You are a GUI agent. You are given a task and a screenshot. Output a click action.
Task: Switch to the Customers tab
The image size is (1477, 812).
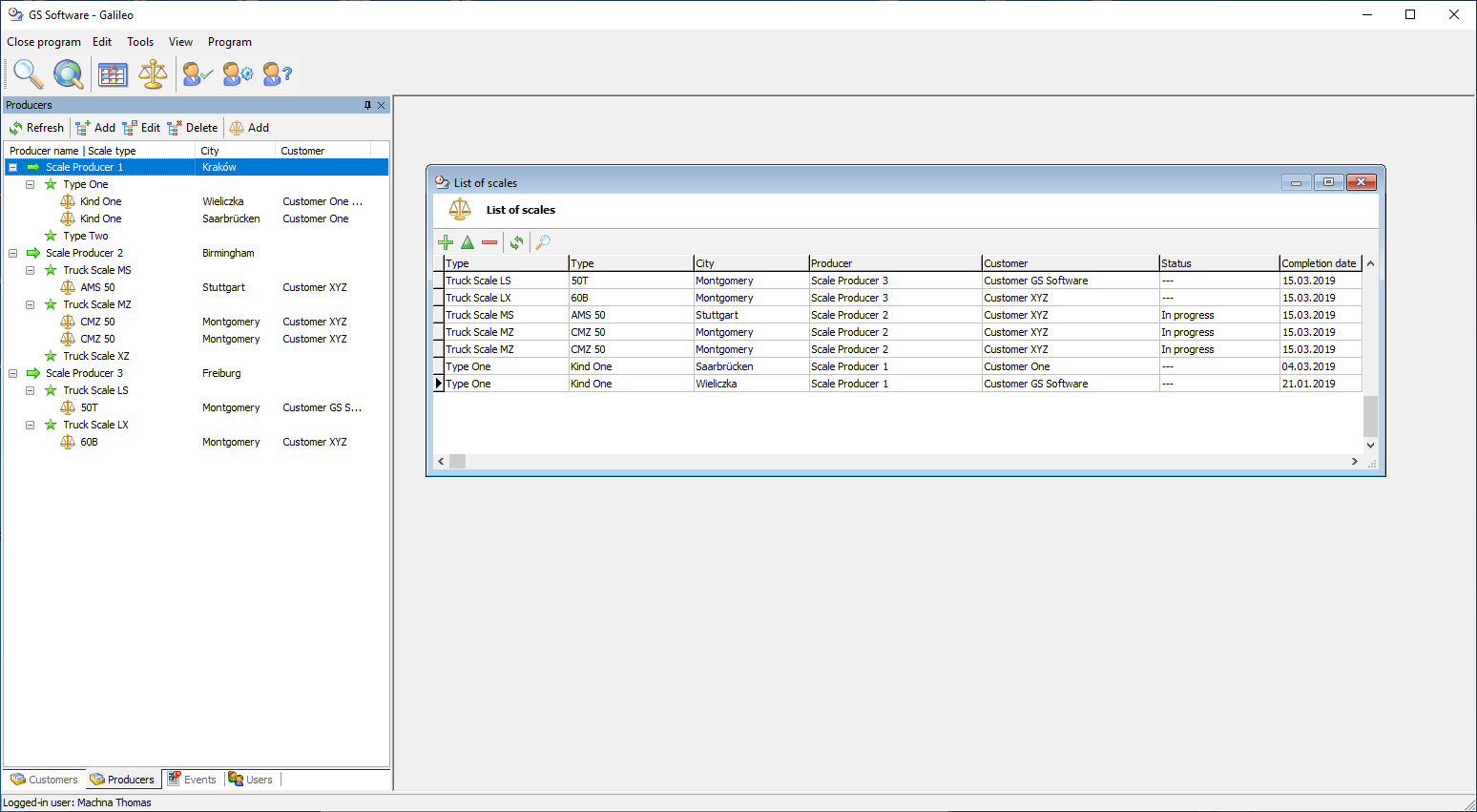(44, 780)
